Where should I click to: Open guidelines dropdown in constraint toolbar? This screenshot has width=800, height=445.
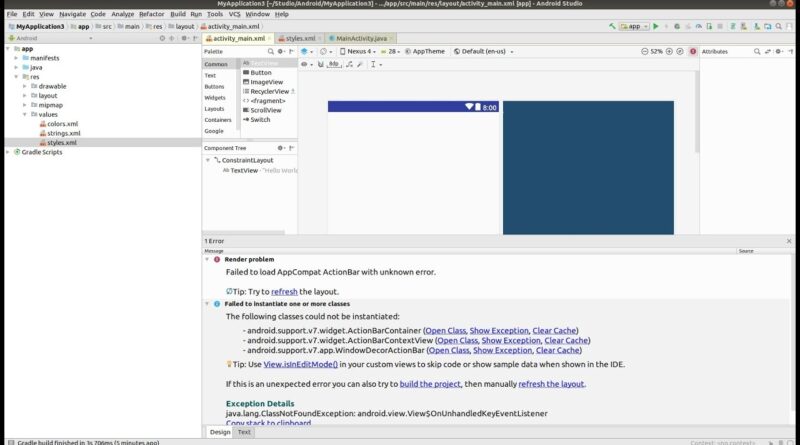(376, 64)
